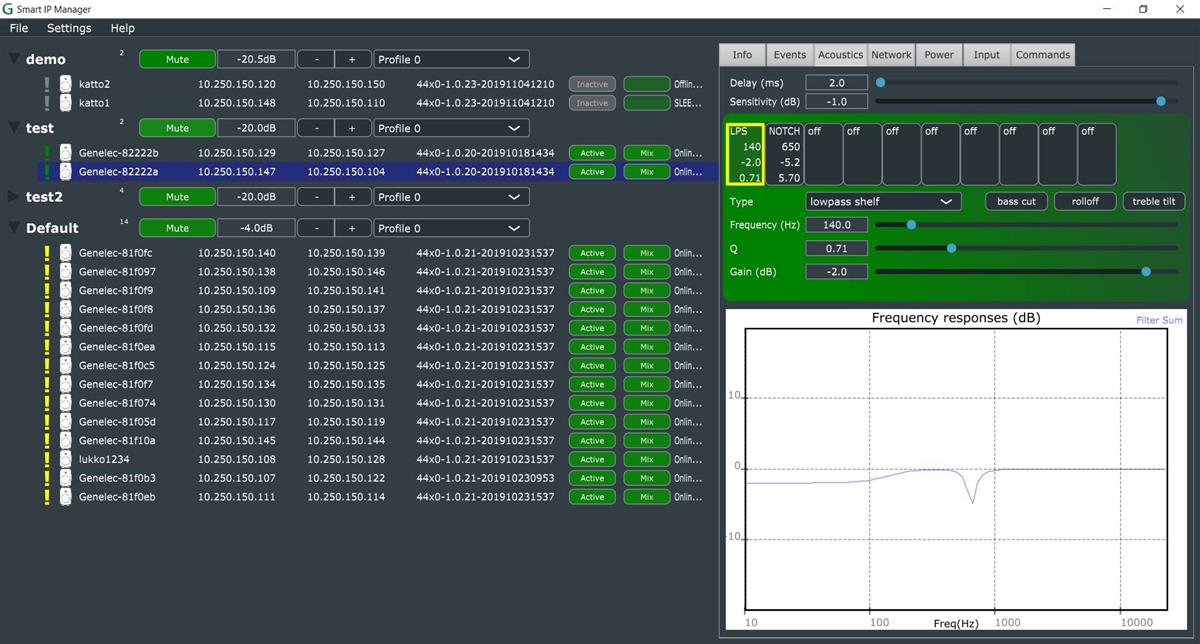
Task: Open Profile dropdown for the demo group
Action: coord(451,60)
